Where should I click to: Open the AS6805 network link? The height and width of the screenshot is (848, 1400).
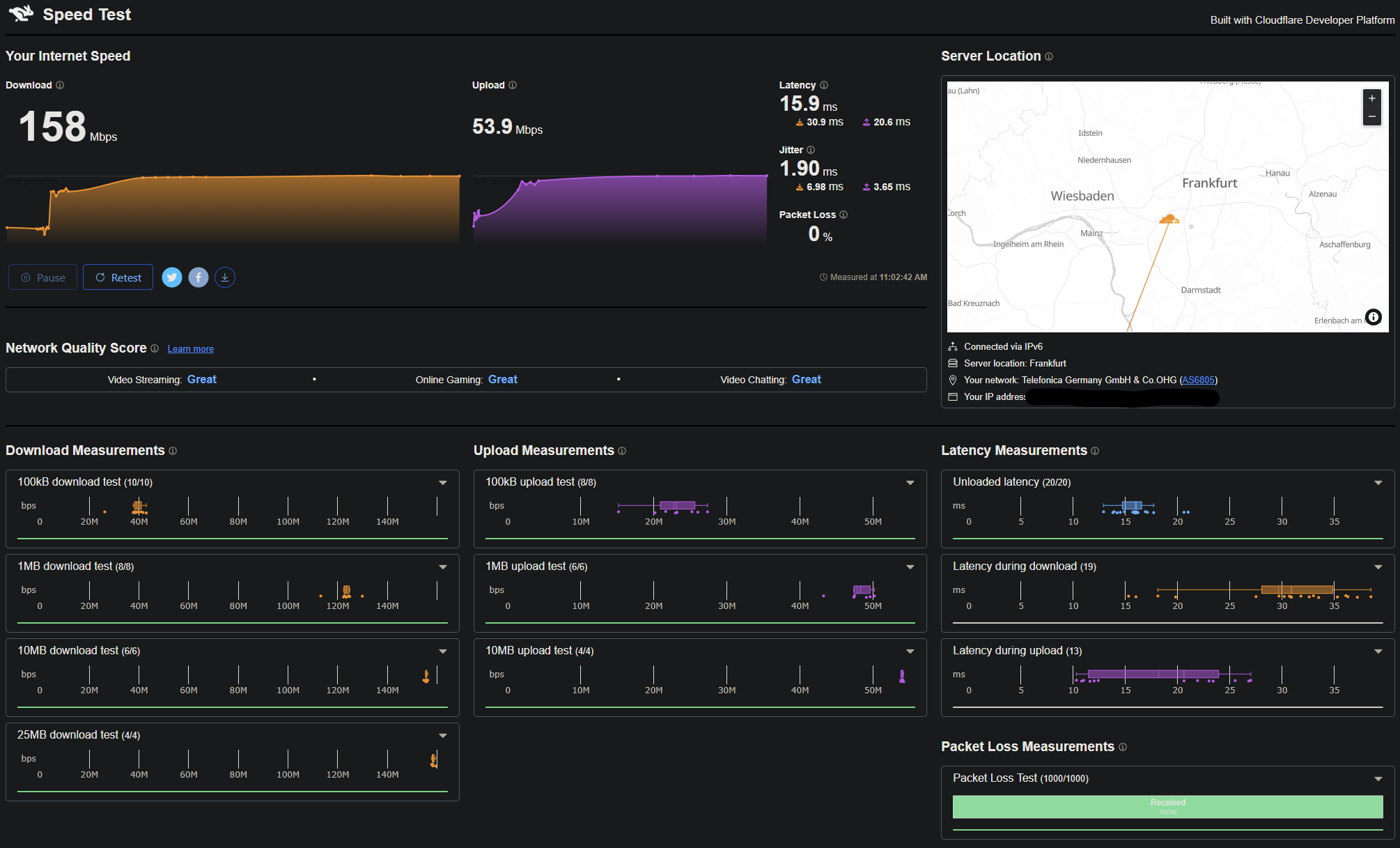pos(1198,380)
